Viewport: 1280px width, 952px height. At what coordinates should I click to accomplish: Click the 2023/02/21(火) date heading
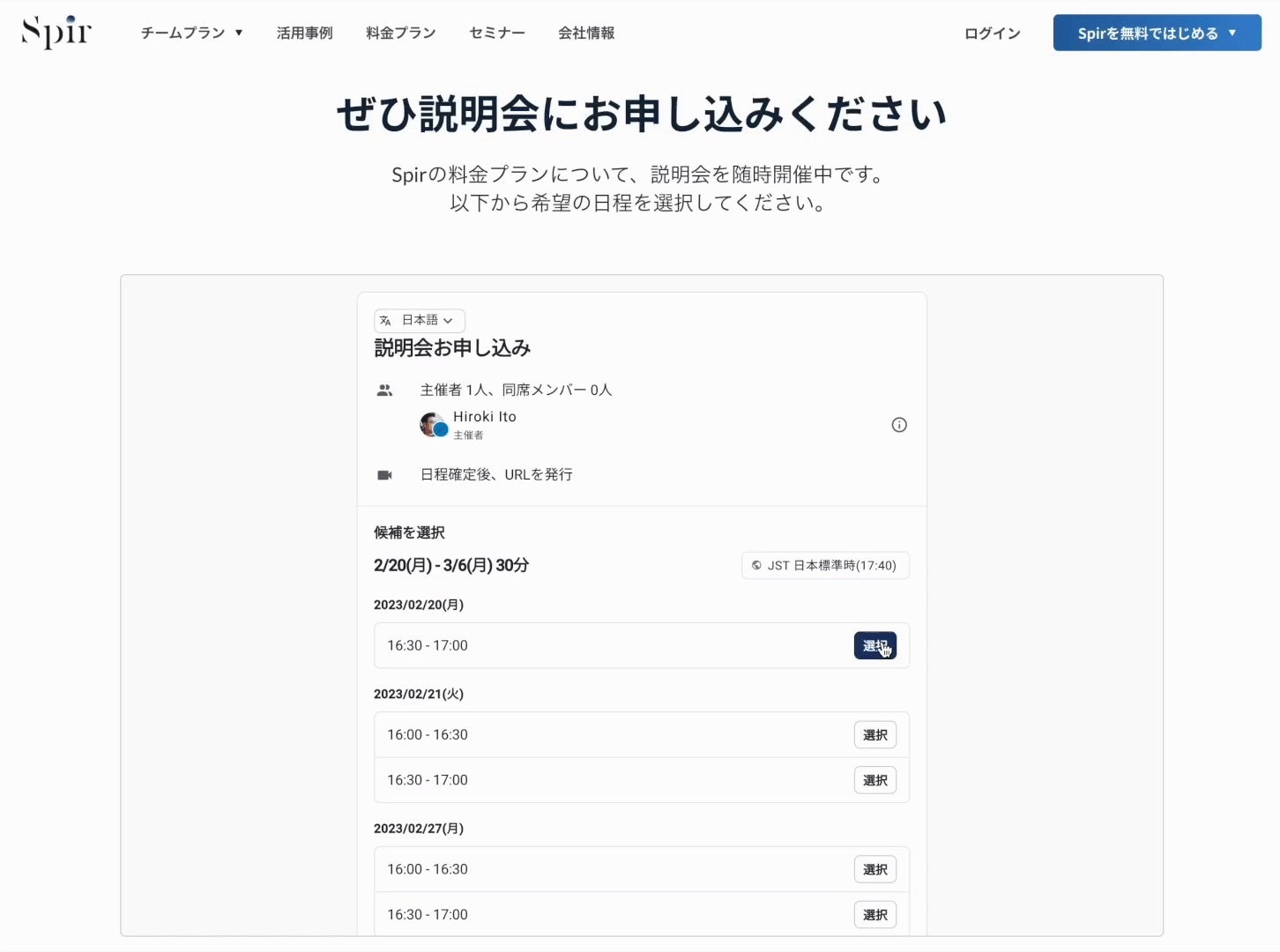[x=419, y=694]
